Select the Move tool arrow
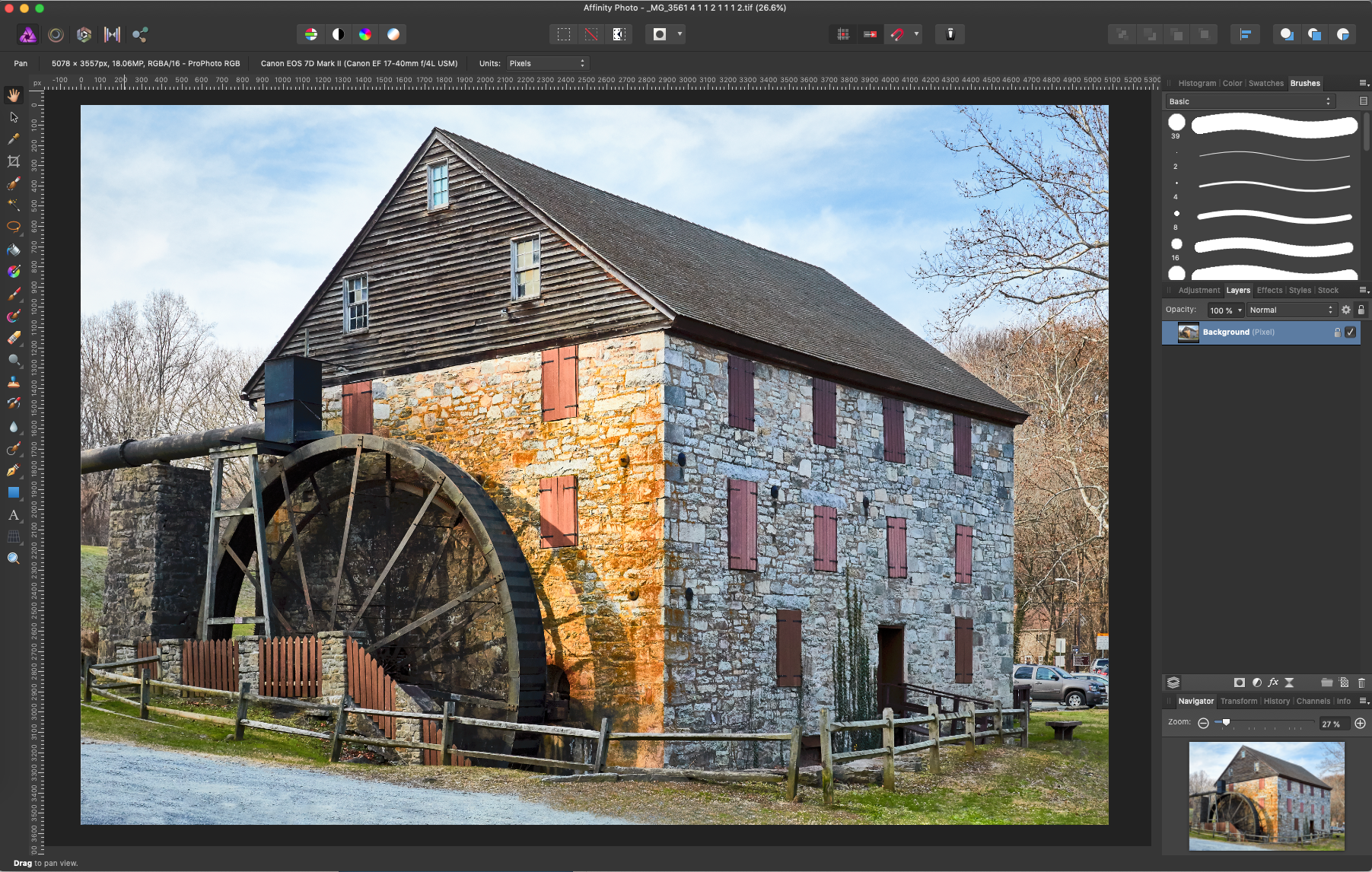Viewport: 1372px width, 872px height. 14,117
